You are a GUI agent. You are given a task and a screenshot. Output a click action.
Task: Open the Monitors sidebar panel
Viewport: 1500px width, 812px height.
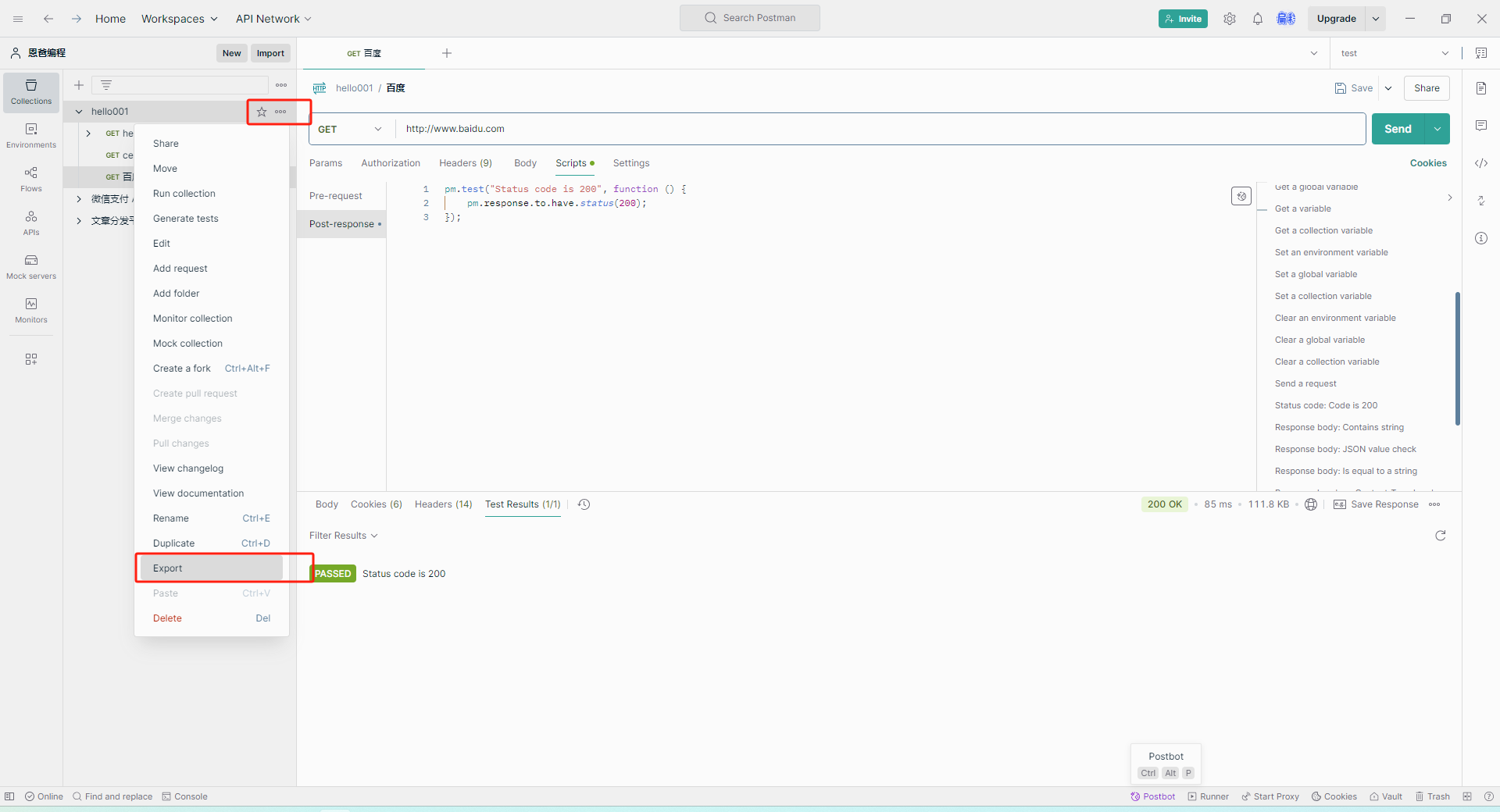pyautogui.click(x=31, y=310)
